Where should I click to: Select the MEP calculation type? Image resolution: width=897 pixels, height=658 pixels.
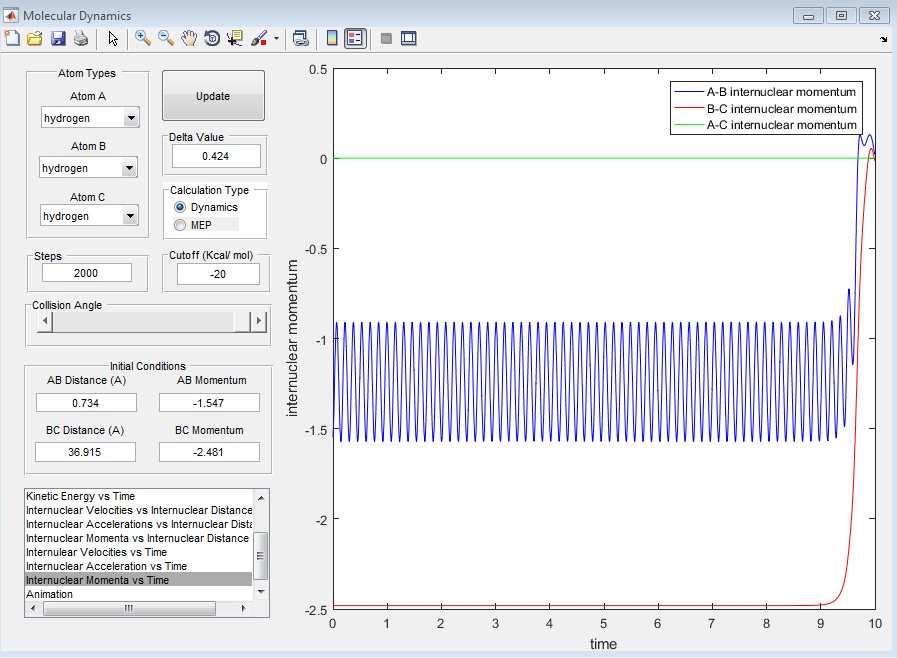point(180,225)
